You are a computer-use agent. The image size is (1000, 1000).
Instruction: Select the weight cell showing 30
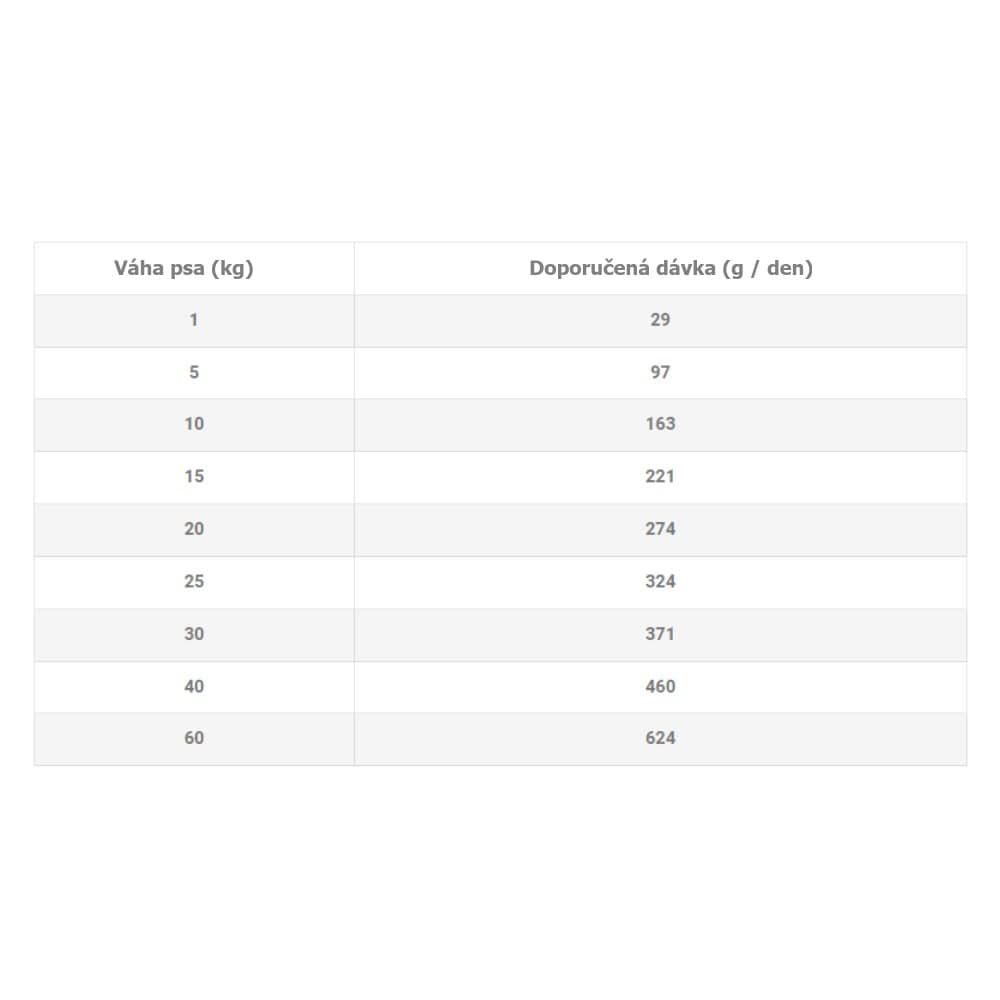coord(194,634)
